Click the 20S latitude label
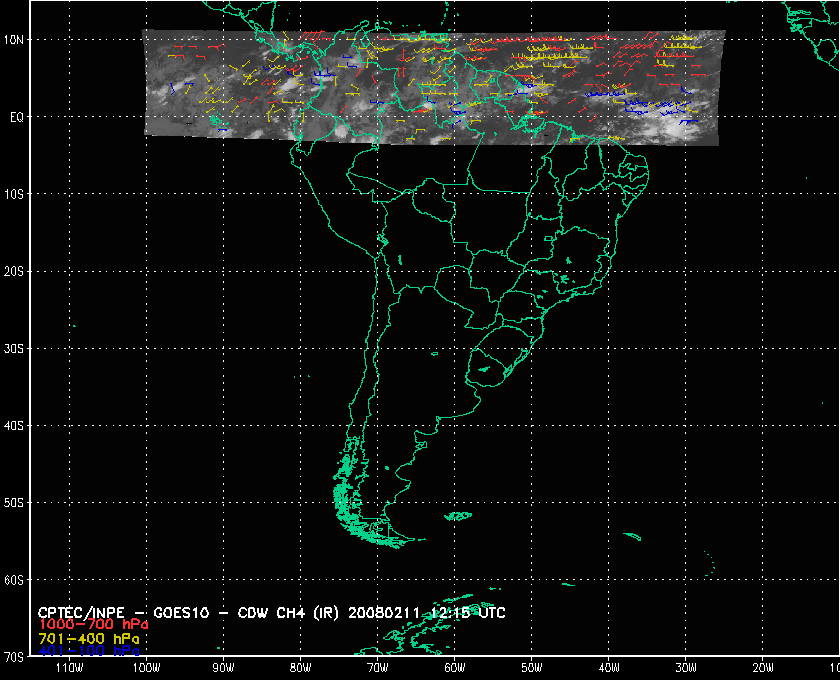The height and width of the screenshot is (680, 840). click(x=14, y=271)
